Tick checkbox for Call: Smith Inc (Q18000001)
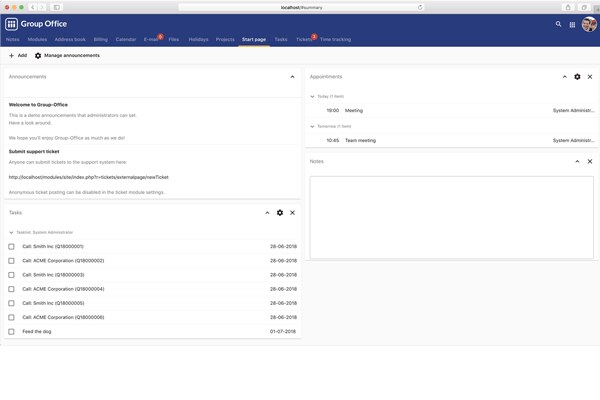 click(x=12, y=246)
